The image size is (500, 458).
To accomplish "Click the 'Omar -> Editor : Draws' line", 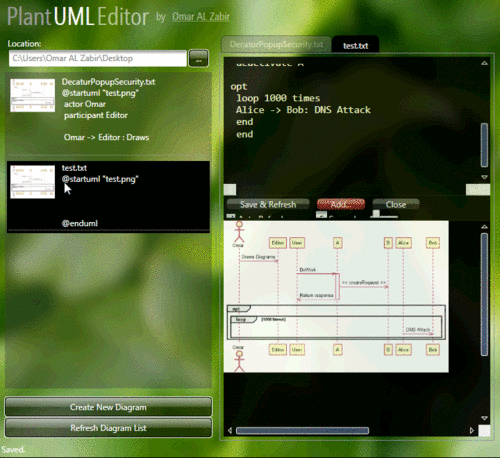I will [106, 137].
